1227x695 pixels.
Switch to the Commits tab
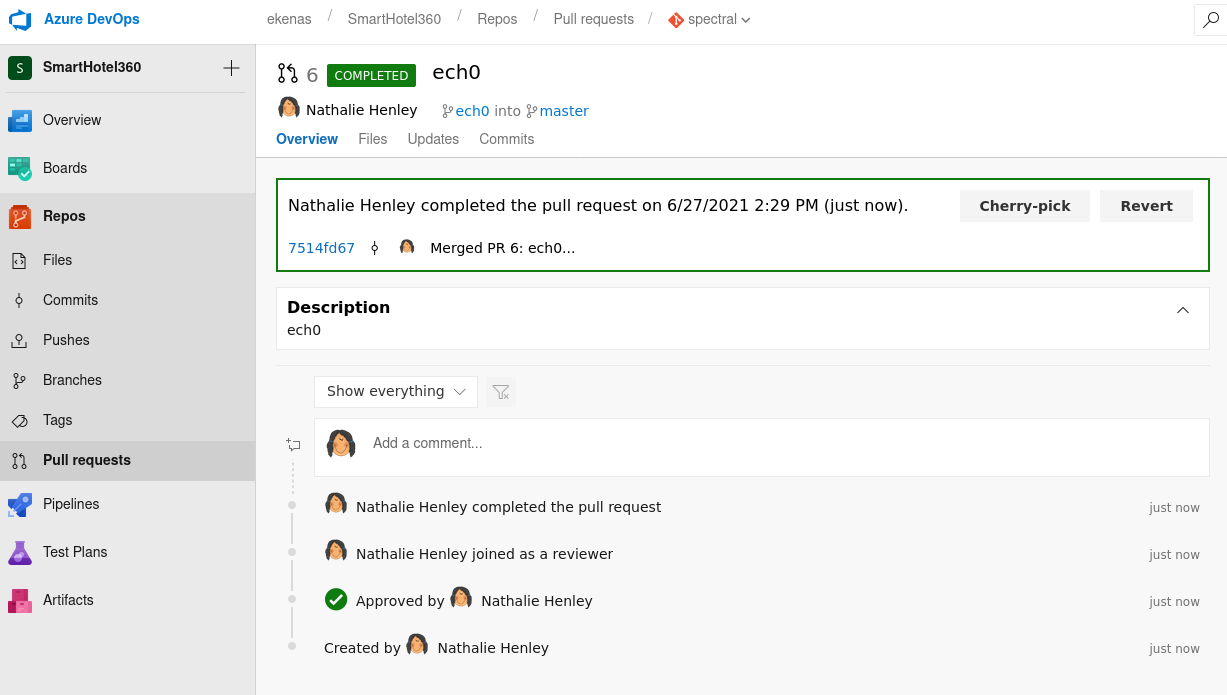[507, 139]
